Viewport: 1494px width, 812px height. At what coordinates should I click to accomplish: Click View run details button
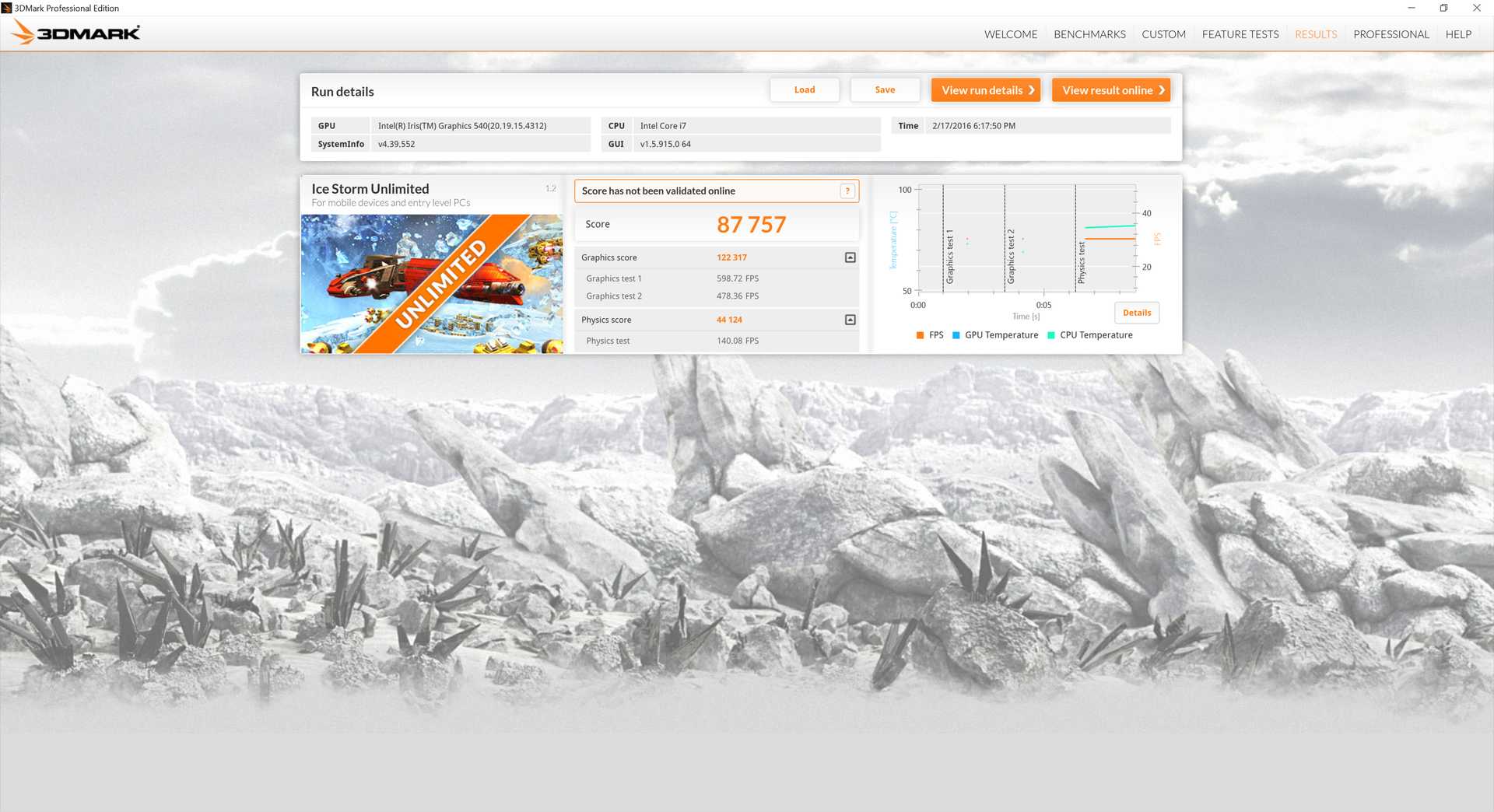pyautogui.click(x=986, y=90)
